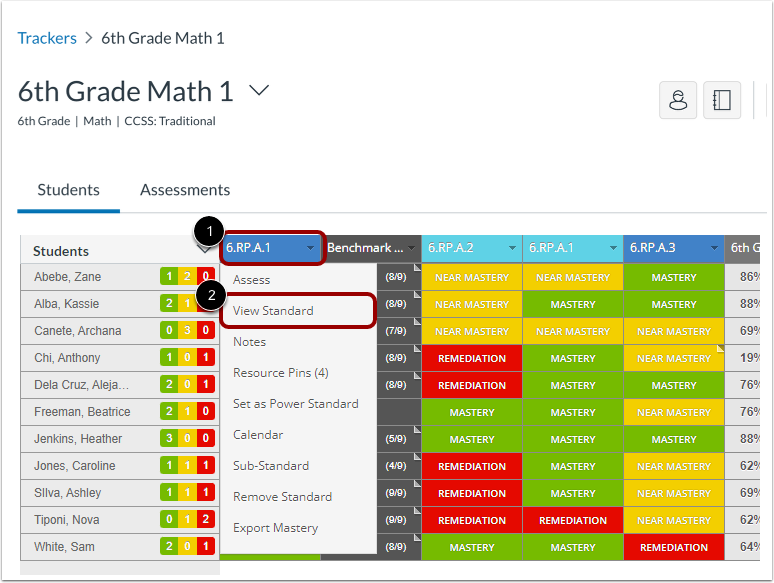The height and width of the screenshot is (583, 774).
Task: Open student Freeman, Beatrice
Action: pos(82,412)
